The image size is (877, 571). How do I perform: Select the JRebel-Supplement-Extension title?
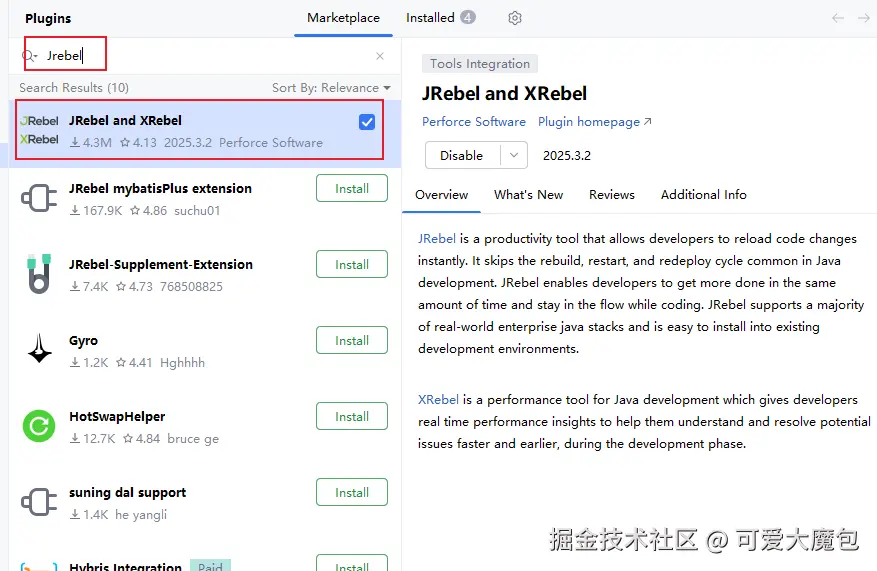tap(161, 265)
